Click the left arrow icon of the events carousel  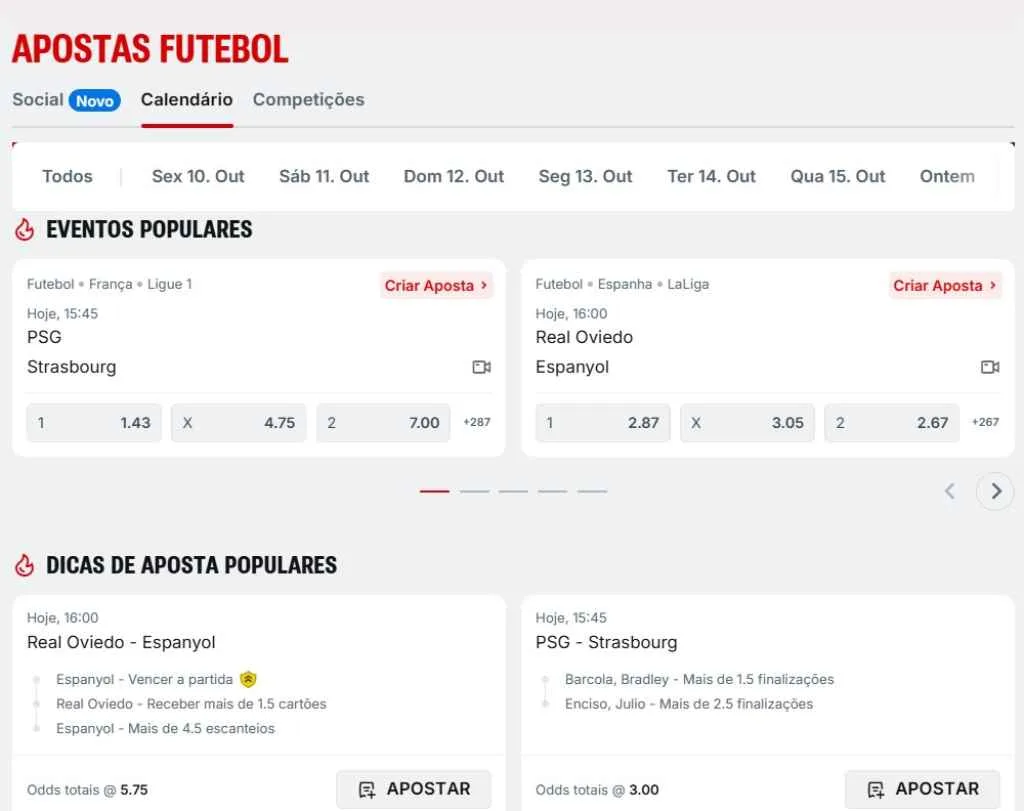(x=950, y=491)
